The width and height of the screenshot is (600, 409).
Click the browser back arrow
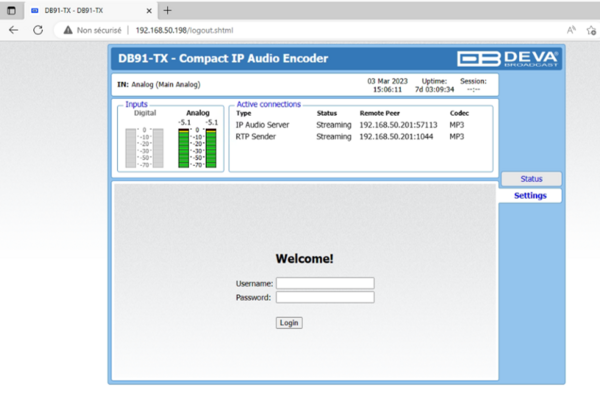point(13,30)
